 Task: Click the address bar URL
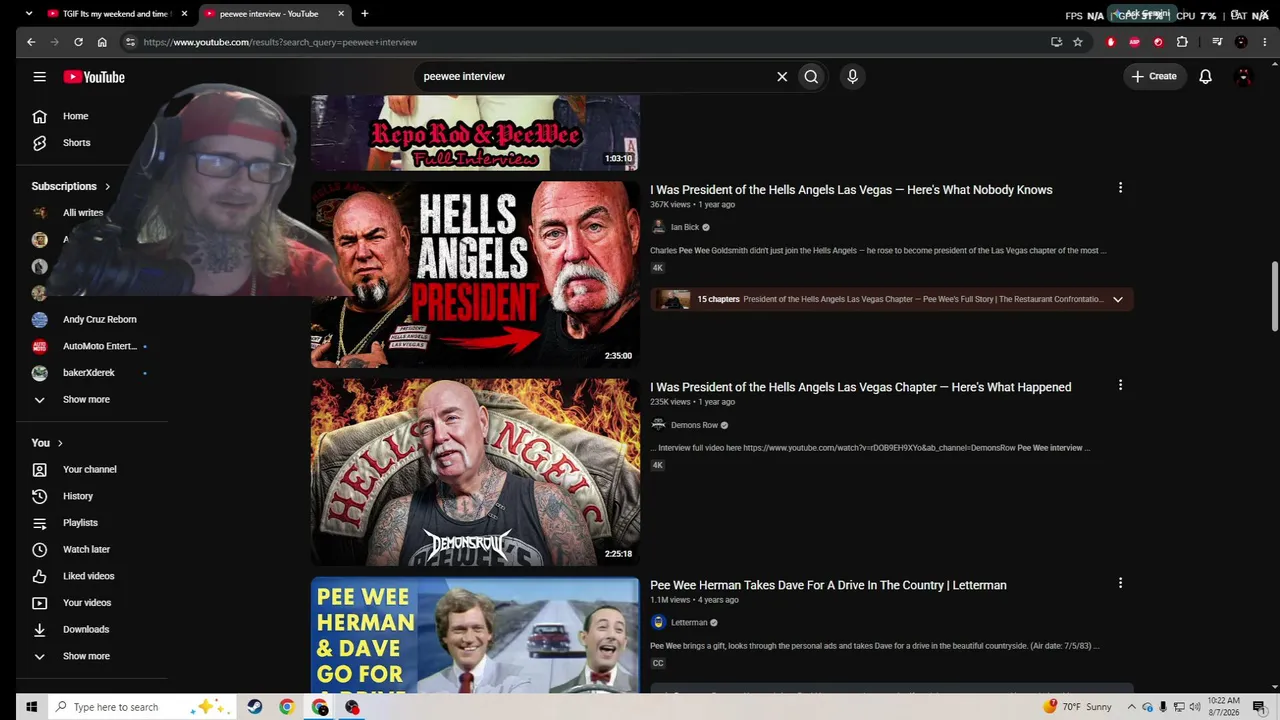[x=280, y=42]
